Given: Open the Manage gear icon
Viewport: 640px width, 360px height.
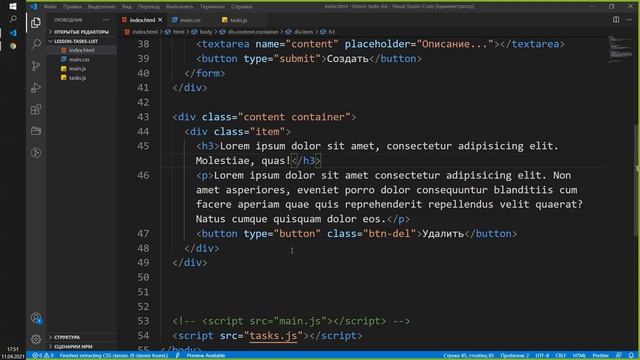Looking at the screenshot, I should [x=36, y=339].
